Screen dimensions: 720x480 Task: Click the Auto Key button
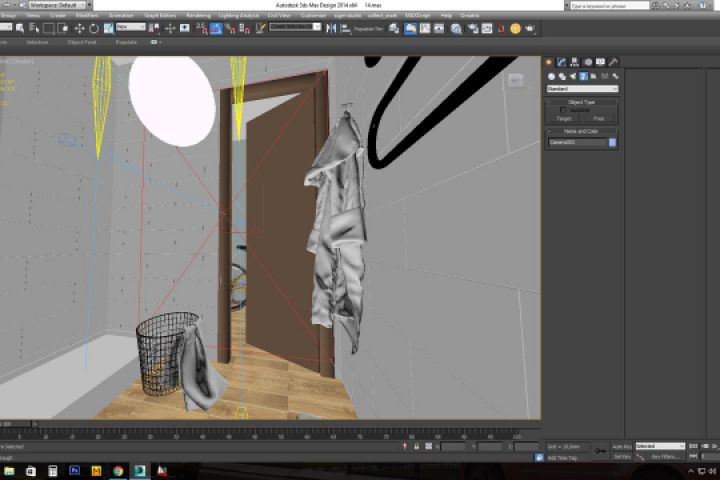click(622, 446)
